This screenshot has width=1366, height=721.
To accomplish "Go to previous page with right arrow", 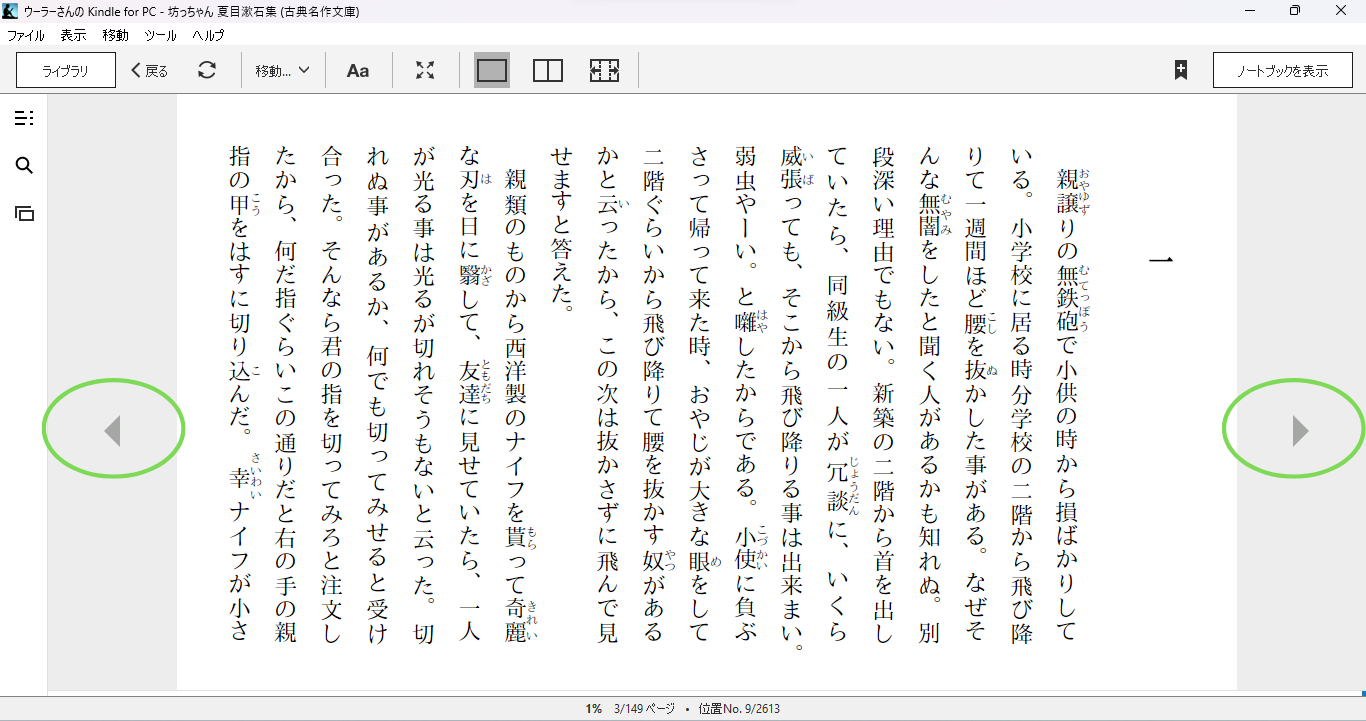I will (x=1299, y=431).
